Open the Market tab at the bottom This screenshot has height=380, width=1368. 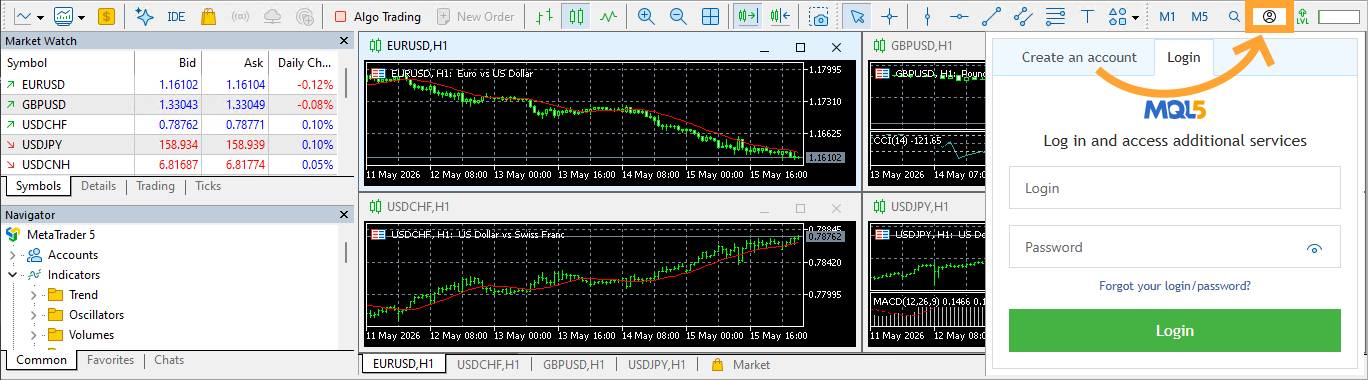click(x=741, y=365)
